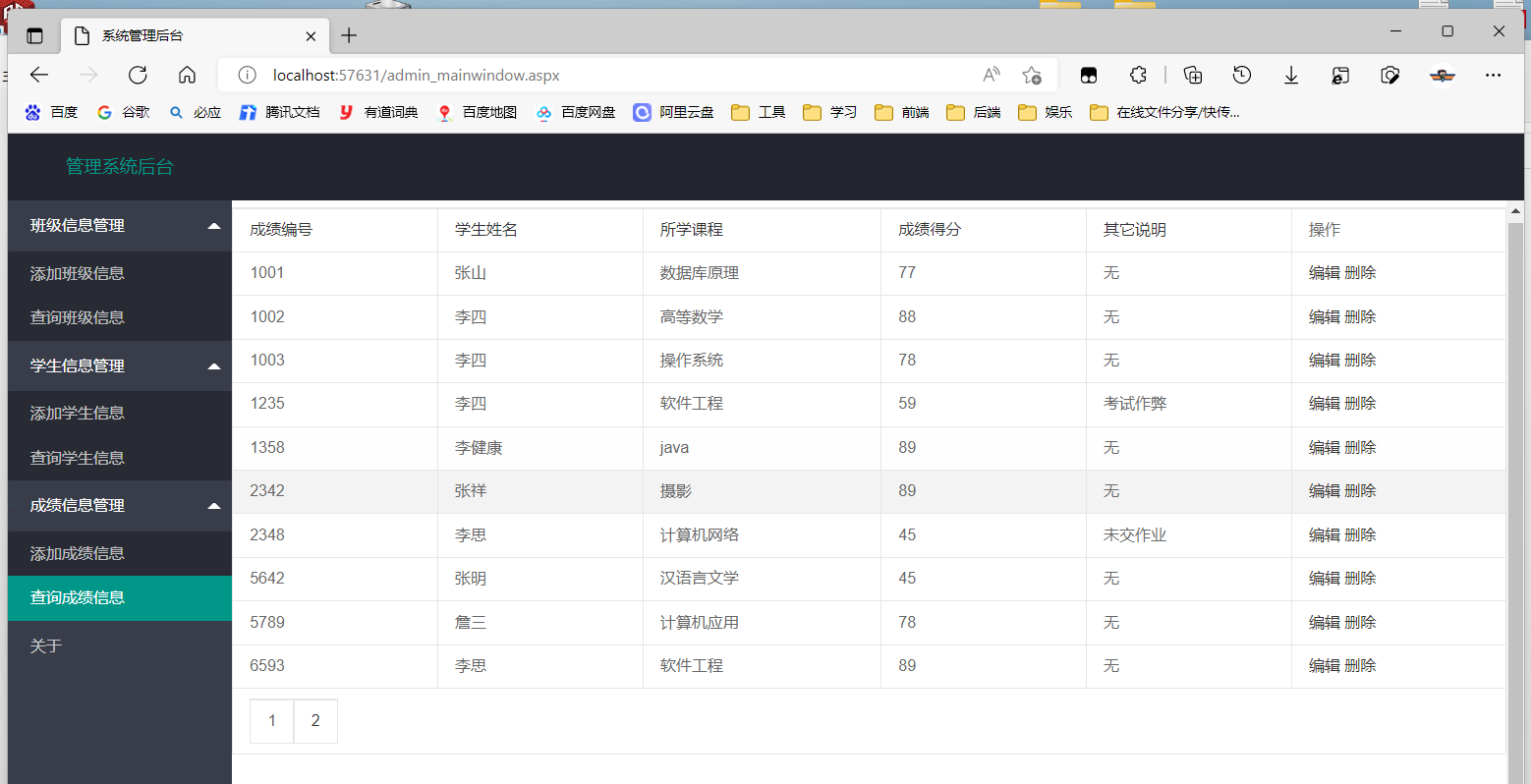Screen dimensions: 1531x784
Task: Open browser profile avatar icon
Action: [x=1442, y=75]
